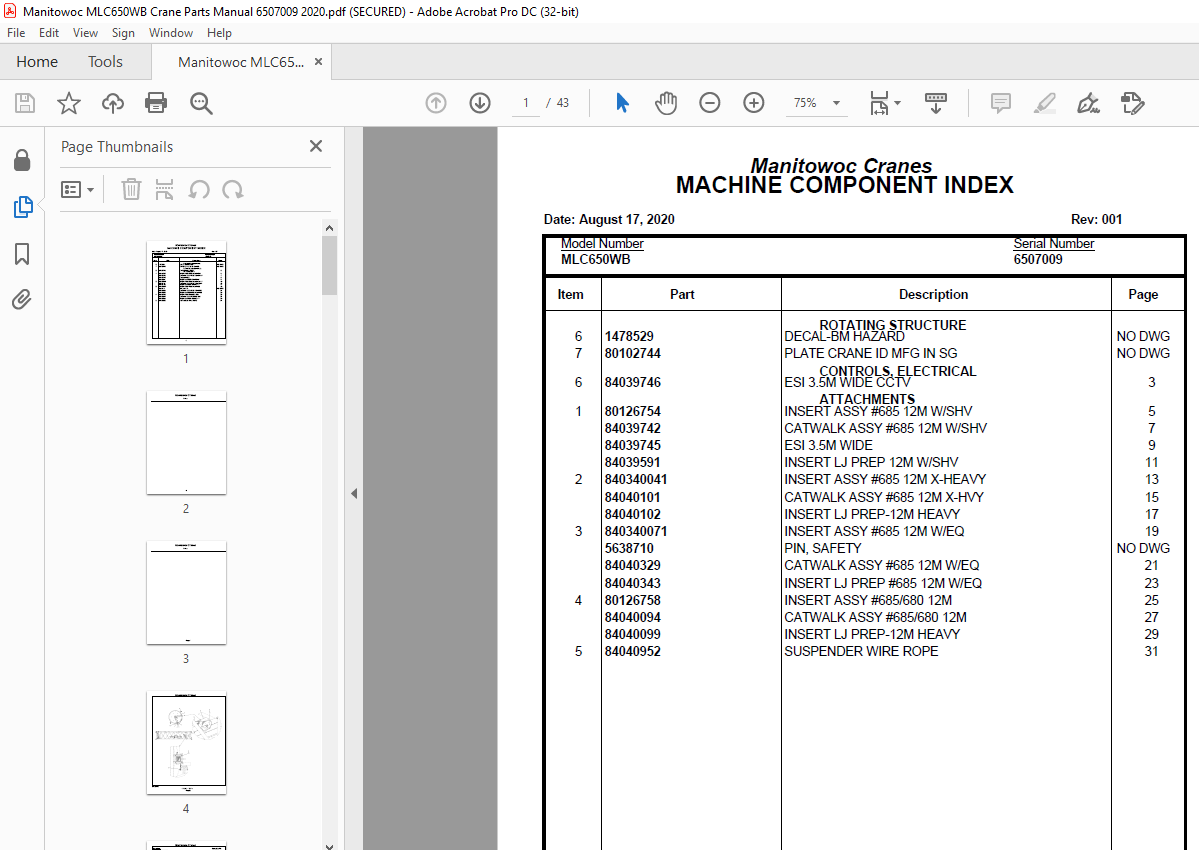Open the Sign menu
The width and height of the screenshot is (1199, 850).
tap(123, 33)
